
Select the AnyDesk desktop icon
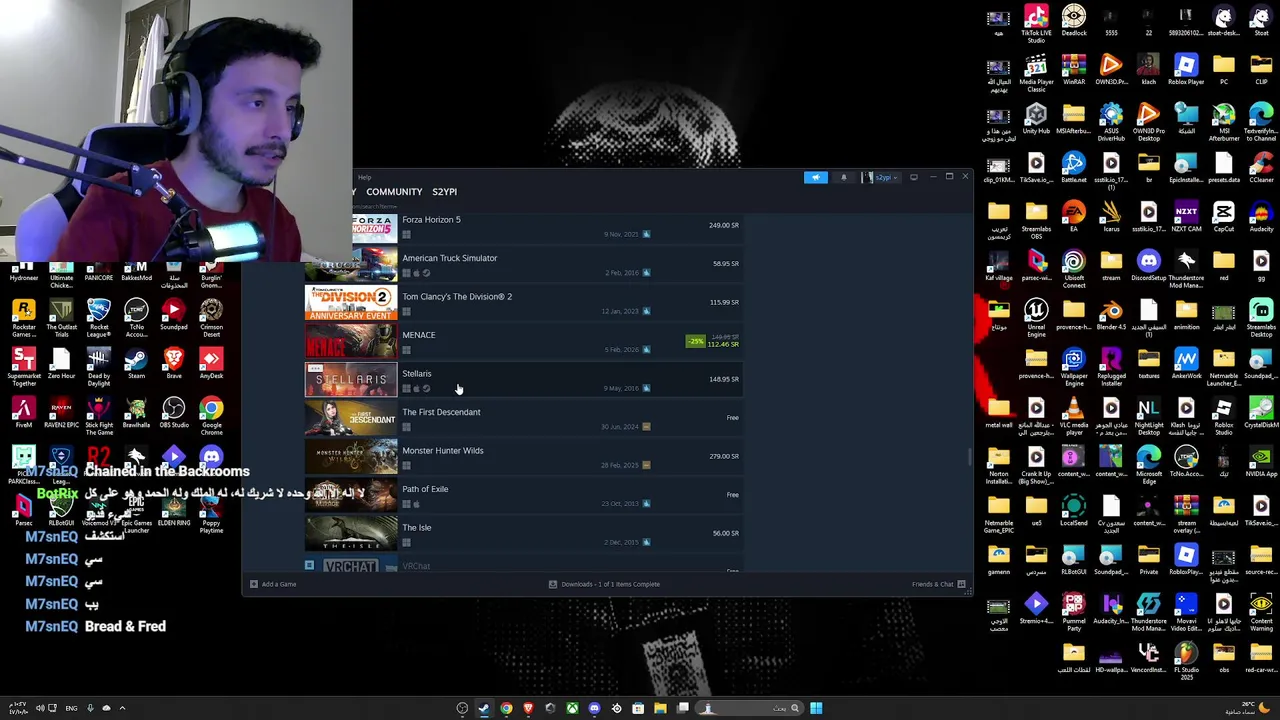click(x=211, y=364)
